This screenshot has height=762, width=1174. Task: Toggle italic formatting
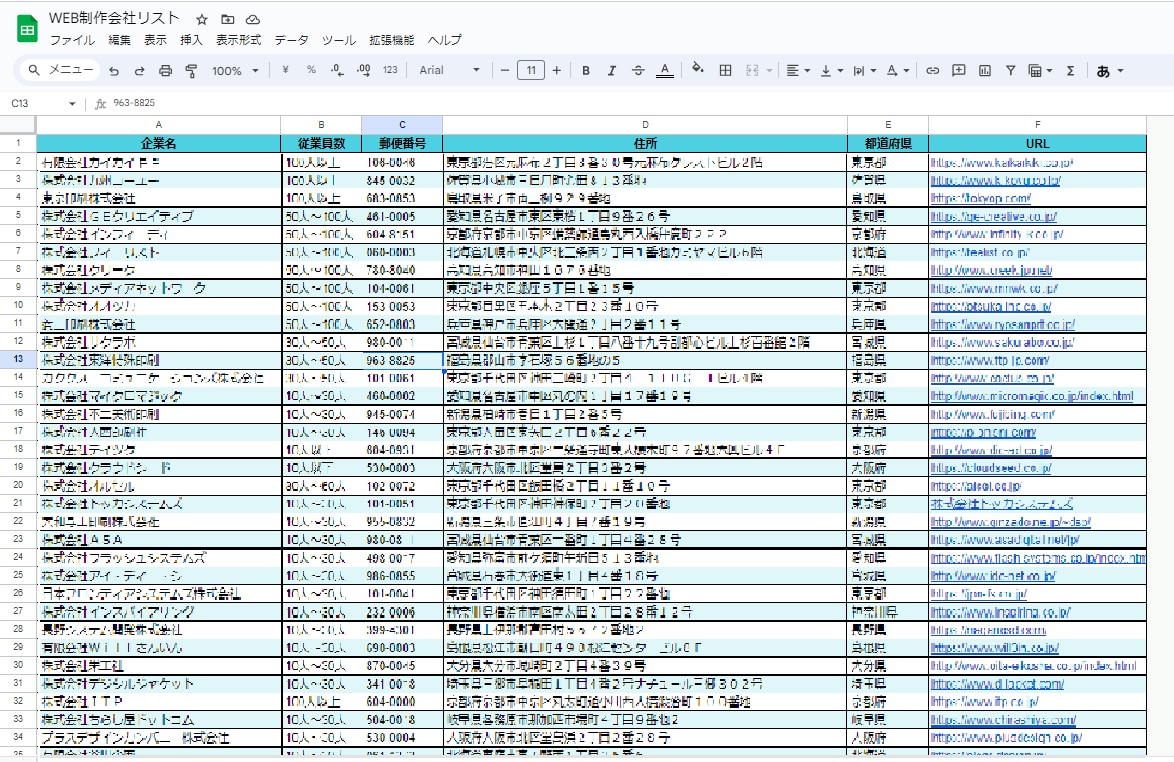pyautogui.click(x=612, y=70)
